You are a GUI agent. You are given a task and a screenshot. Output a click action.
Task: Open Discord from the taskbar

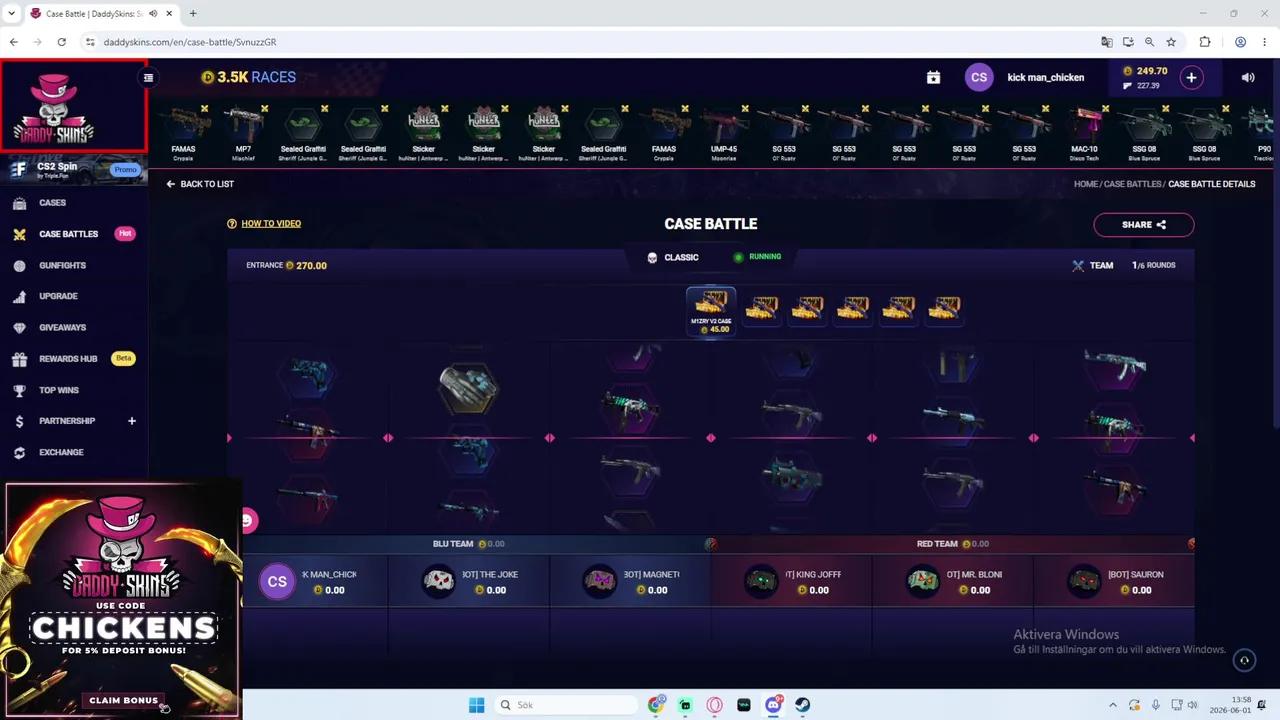(773, 705)
